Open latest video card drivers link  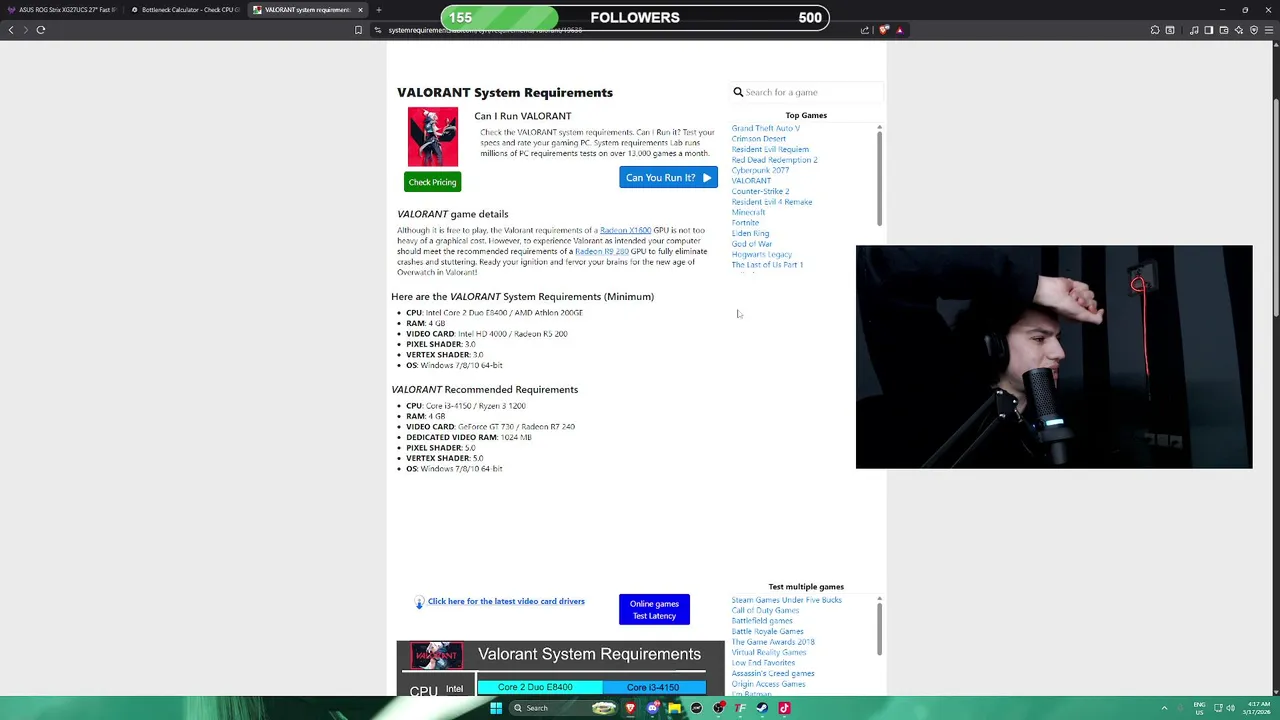[x=506, y=602]
